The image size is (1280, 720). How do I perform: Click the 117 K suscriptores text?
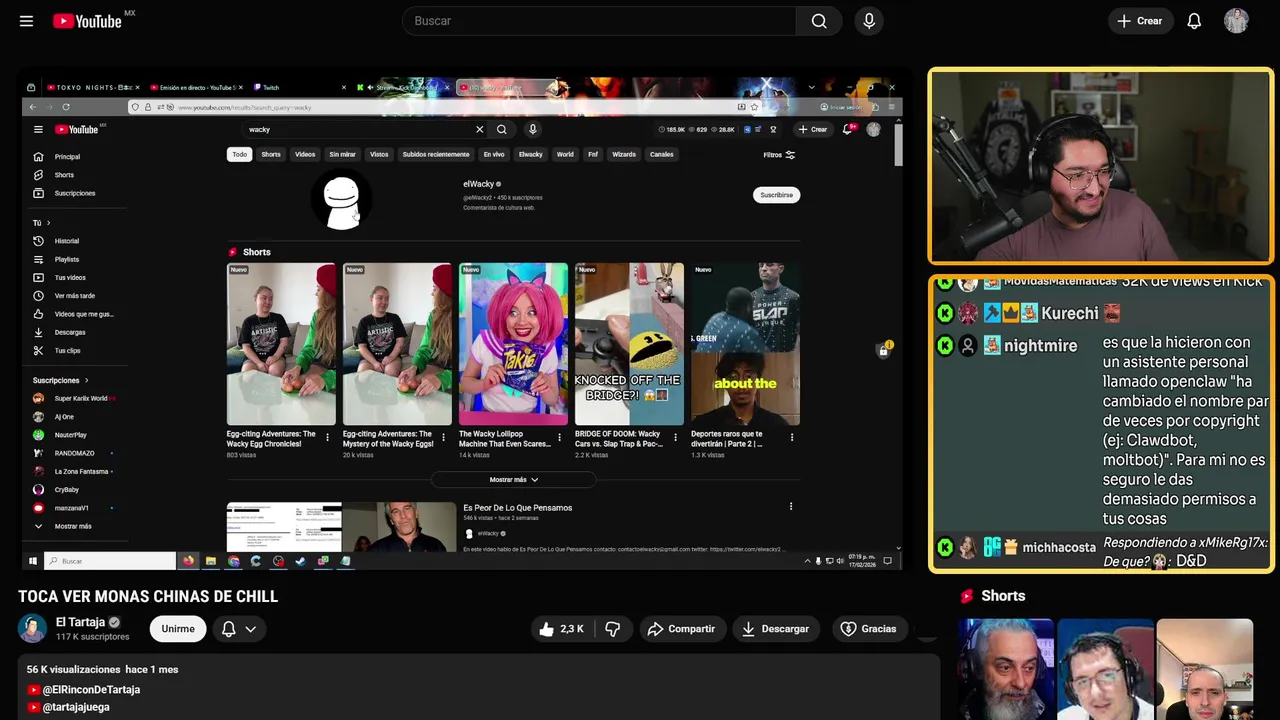coord(92,637)
